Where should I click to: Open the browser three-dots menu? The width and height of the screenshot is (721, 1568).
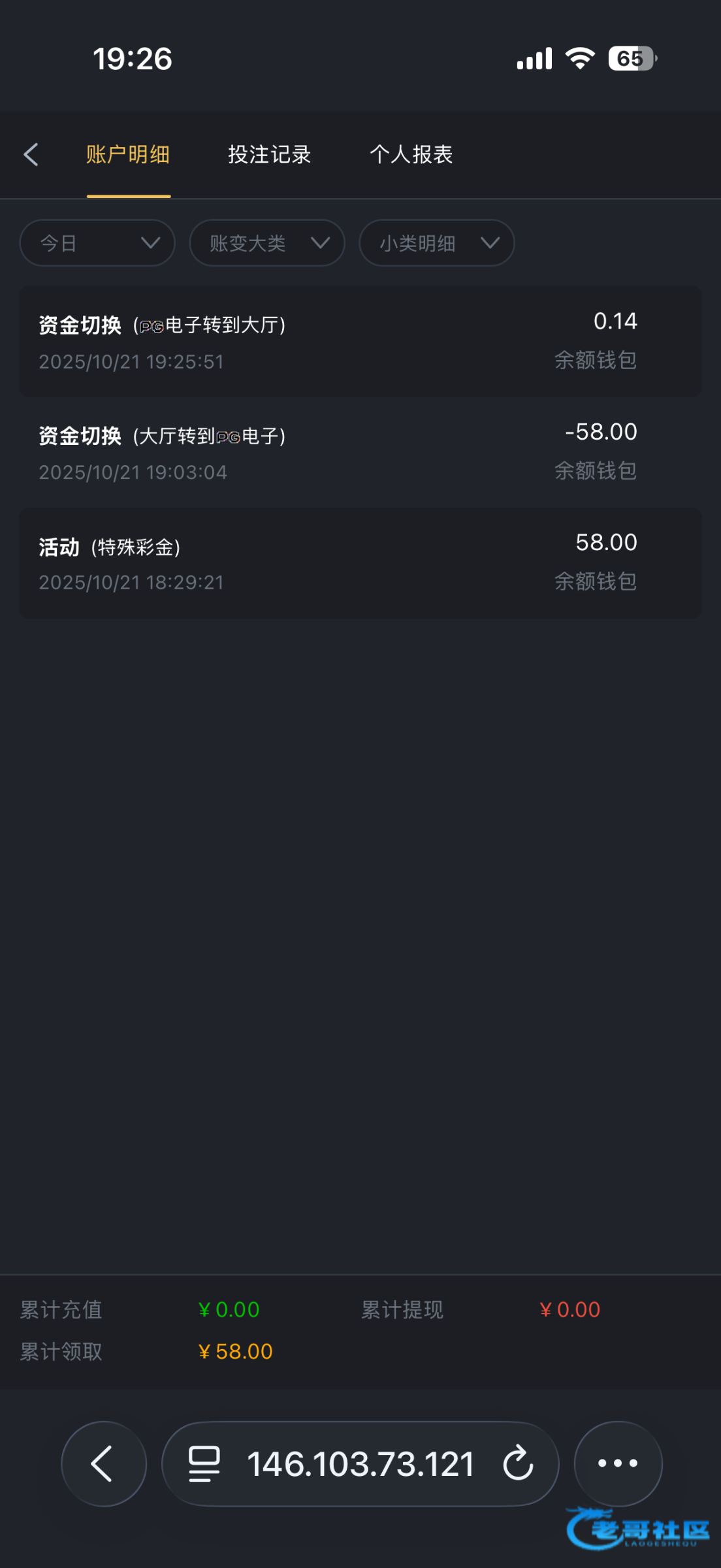click(x=618, y=1463)
